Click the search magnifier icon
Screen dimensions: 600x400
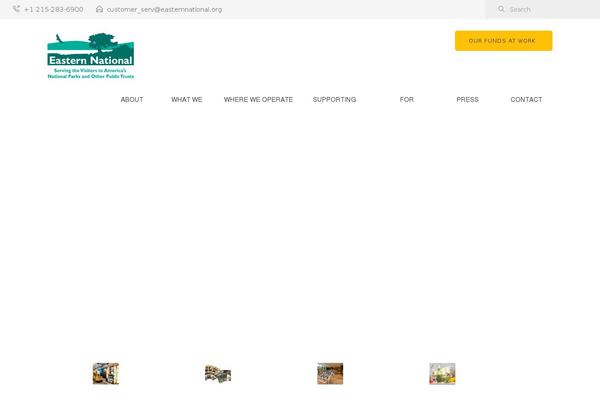pos(501,9)
